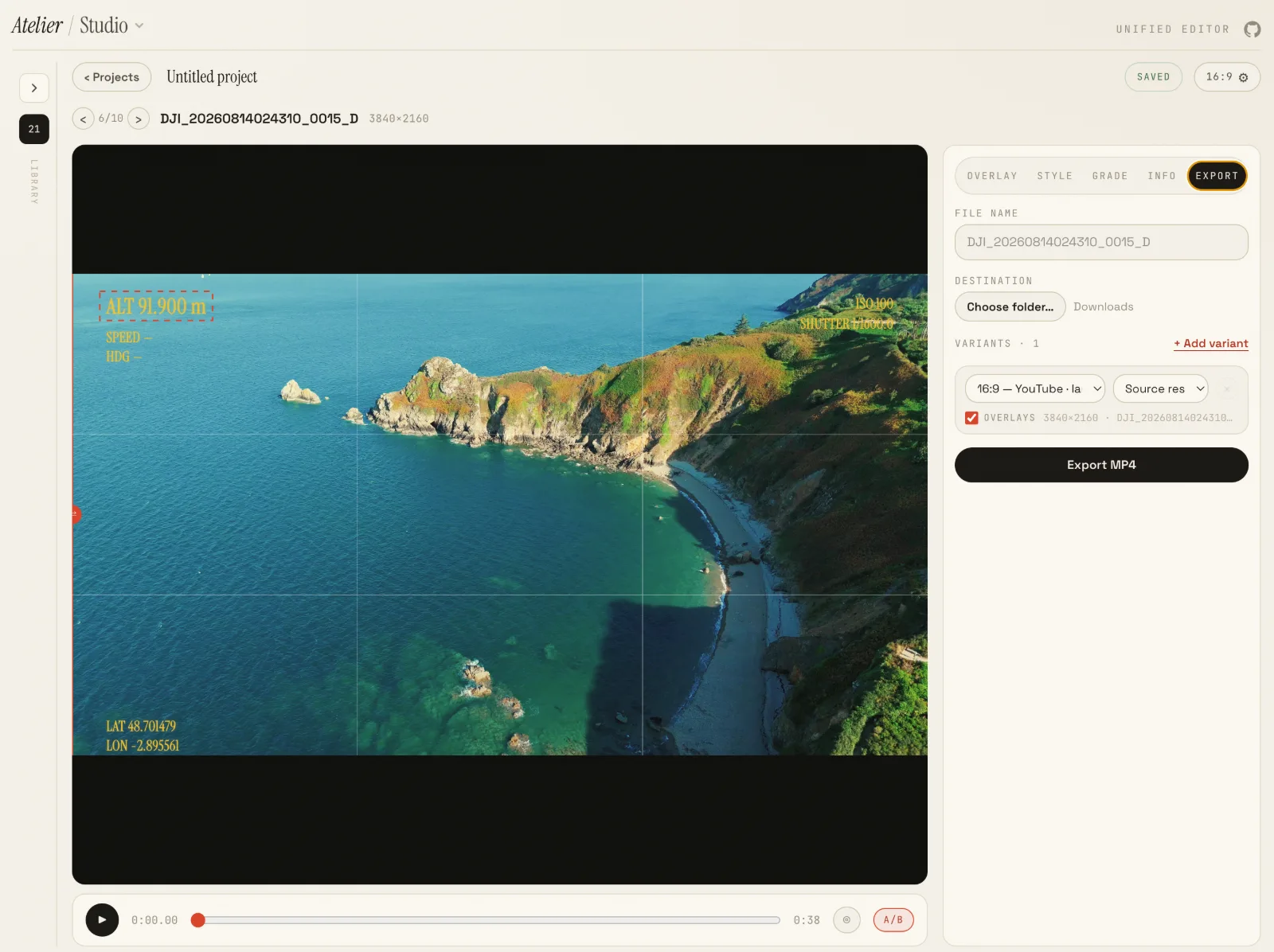Select the SPEED overlay text
1274x952 pixels.
click(128, 337)
